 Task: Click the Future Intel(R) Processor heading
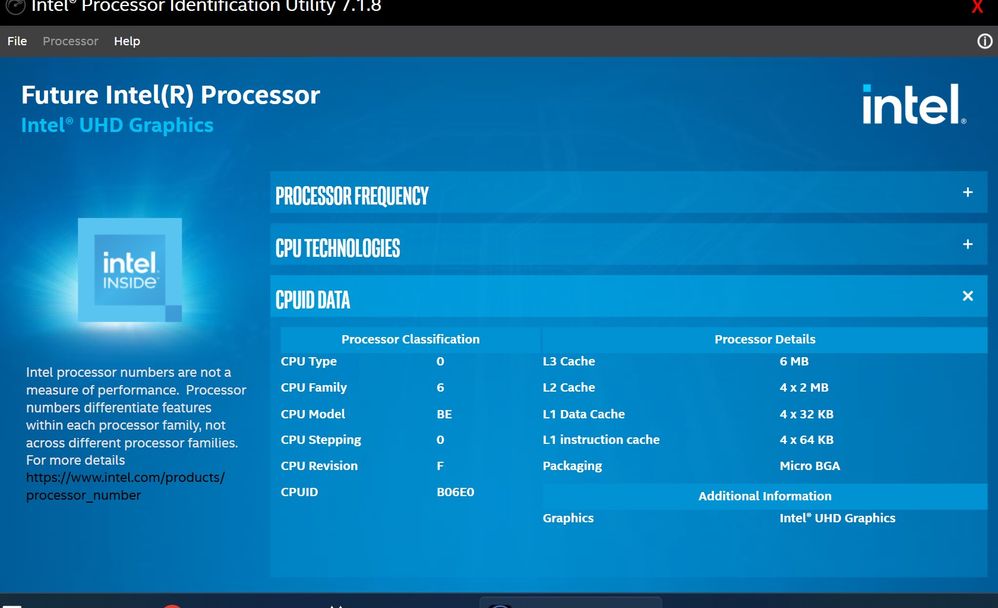(170, 96)
